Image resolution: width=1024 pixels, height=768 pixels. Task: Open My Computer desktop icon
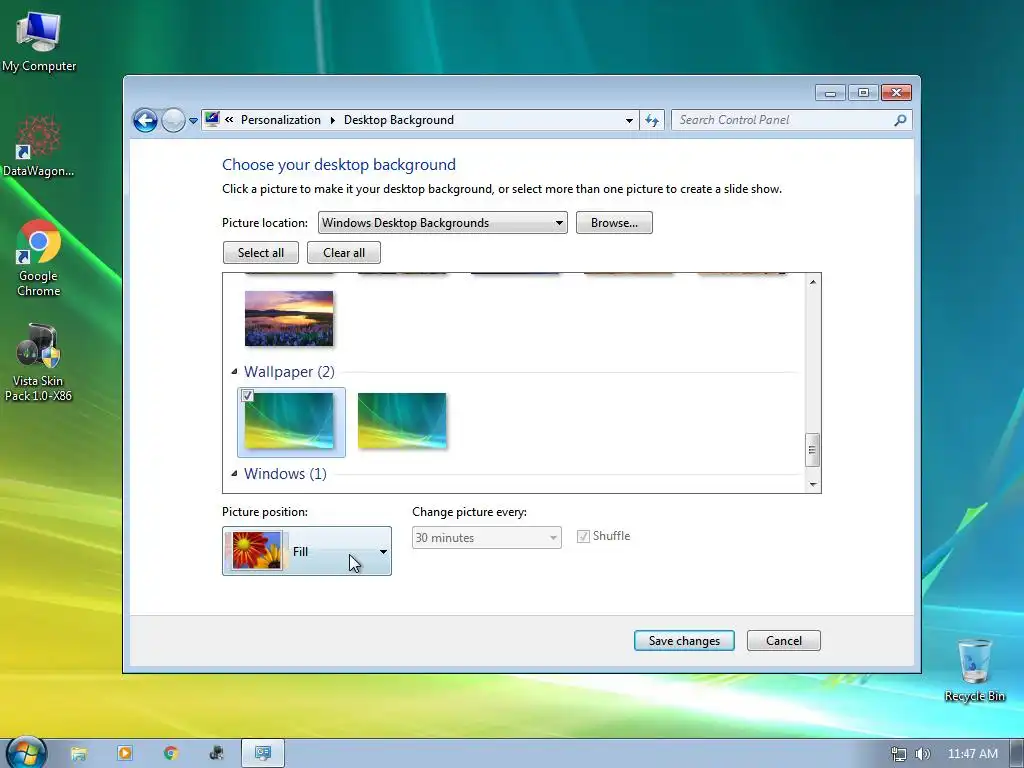pos(39,40)
